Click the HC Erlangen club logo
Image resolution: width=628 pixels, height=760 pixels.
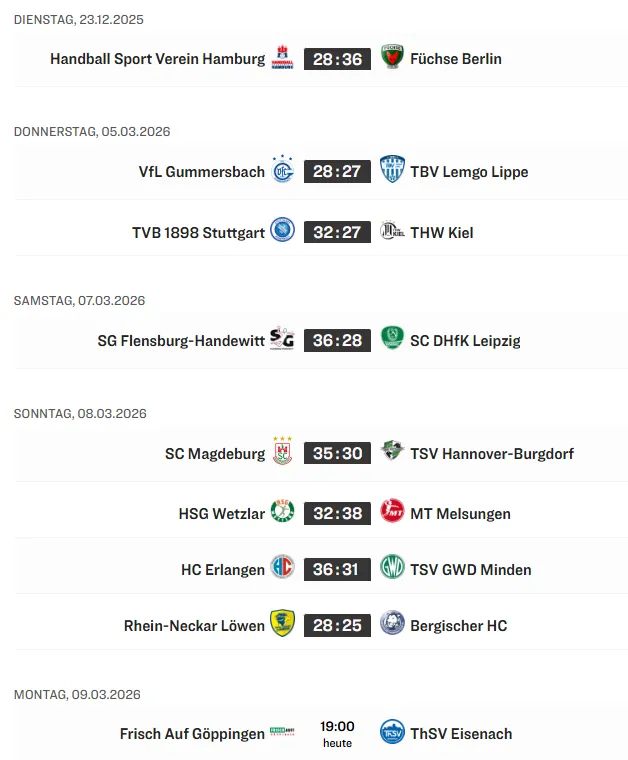[283, 569]
